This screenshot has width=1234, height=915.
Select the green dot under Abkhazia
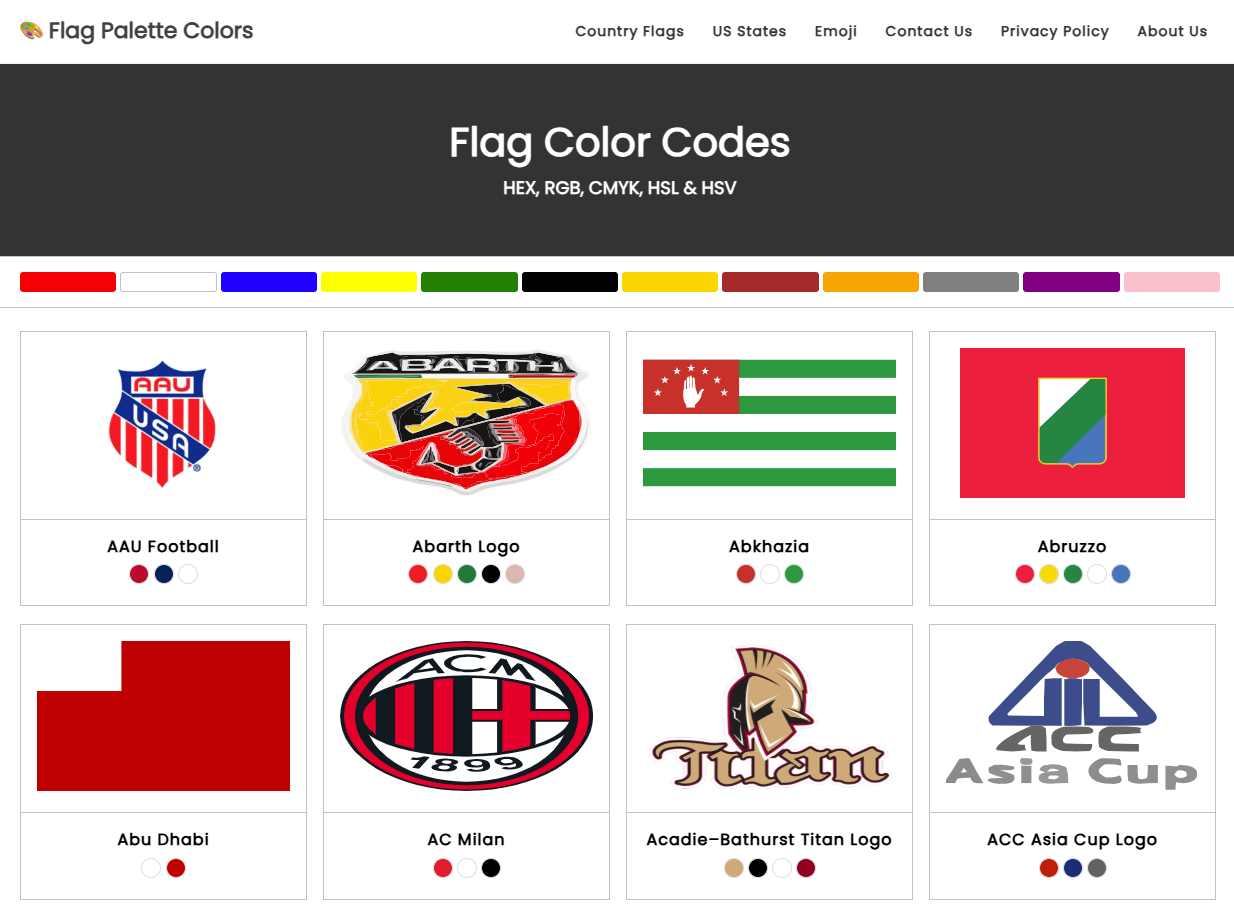point(794,574)
